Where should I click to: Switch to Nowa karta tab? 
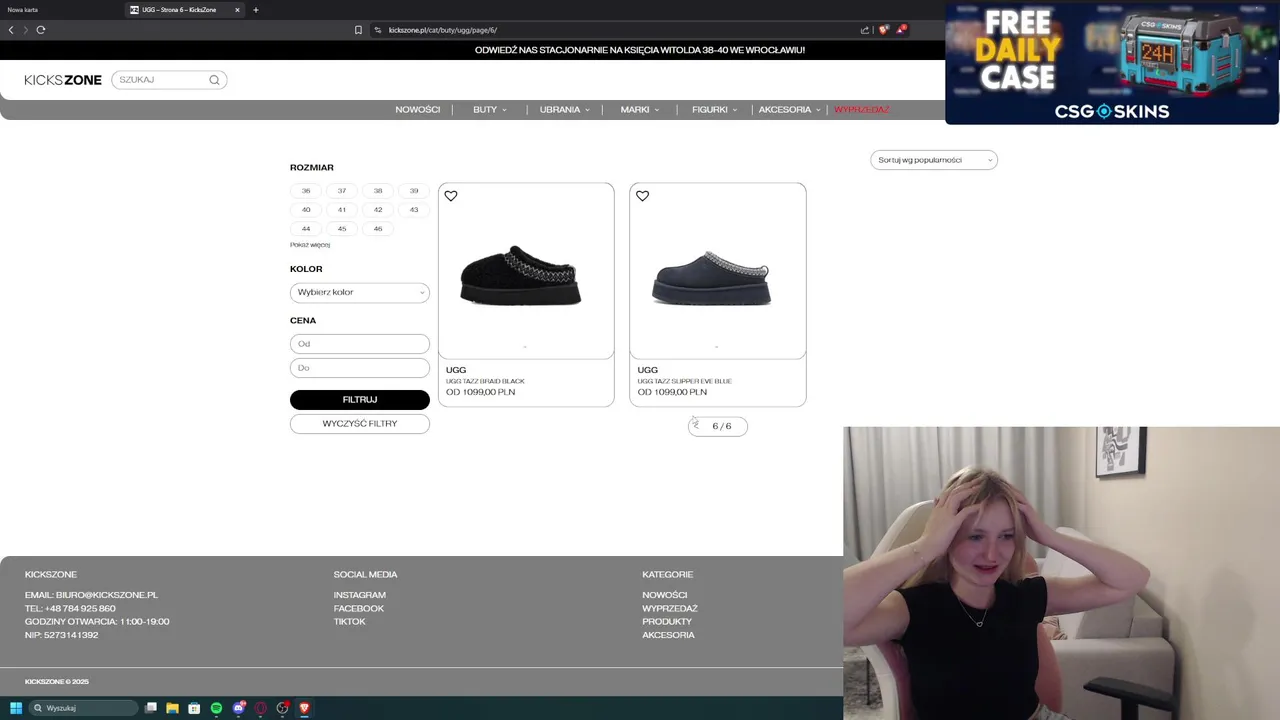[23, 10]
